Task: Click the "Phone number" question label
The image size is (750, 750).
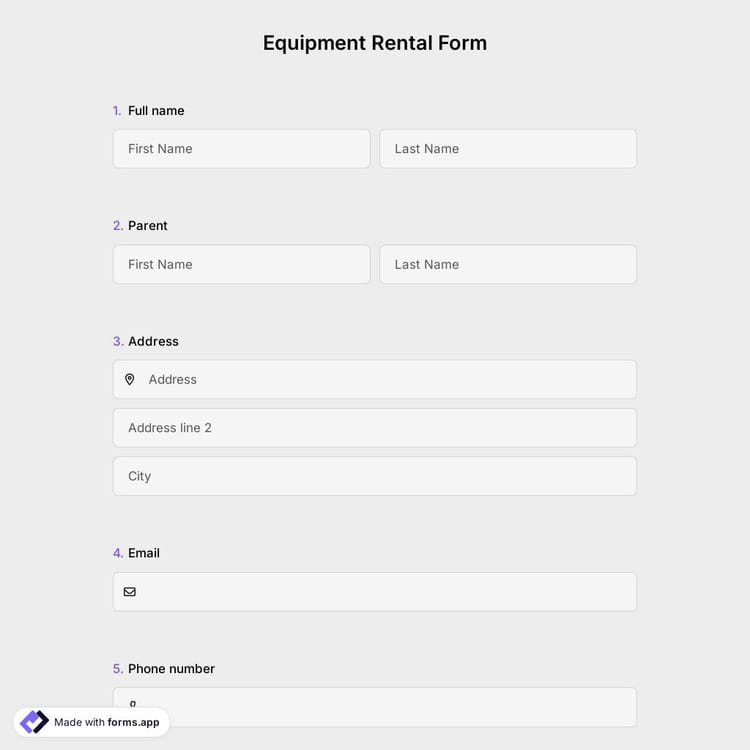Action: tap(171, 669)
